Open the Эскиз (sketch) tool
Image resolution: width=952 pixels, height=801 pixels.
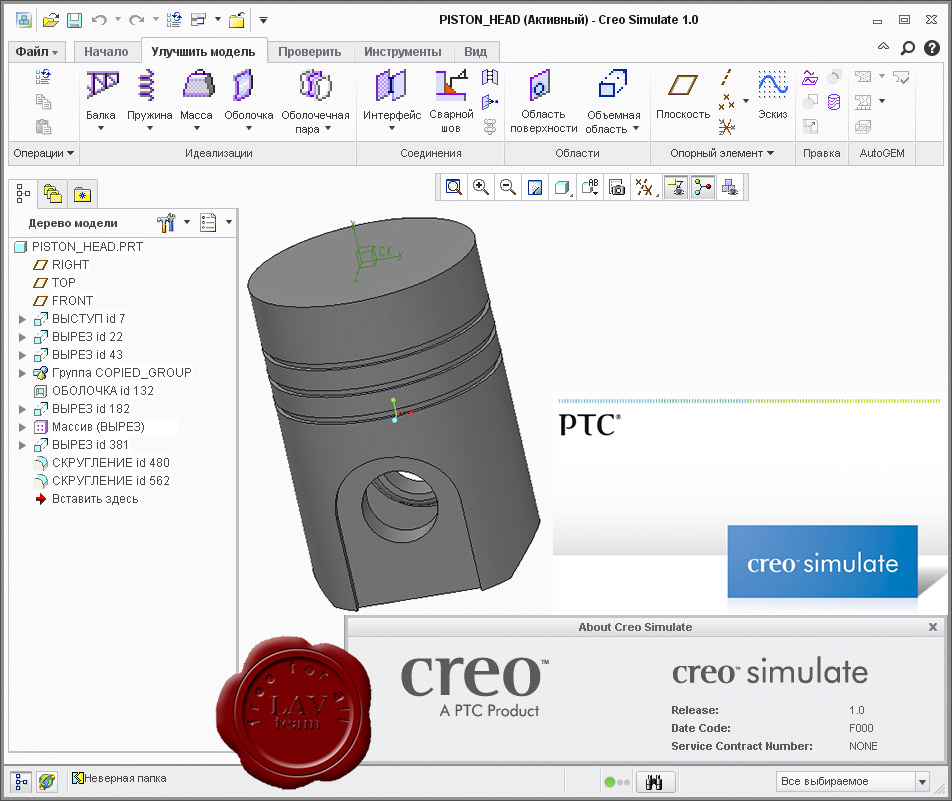pos(772,94)
